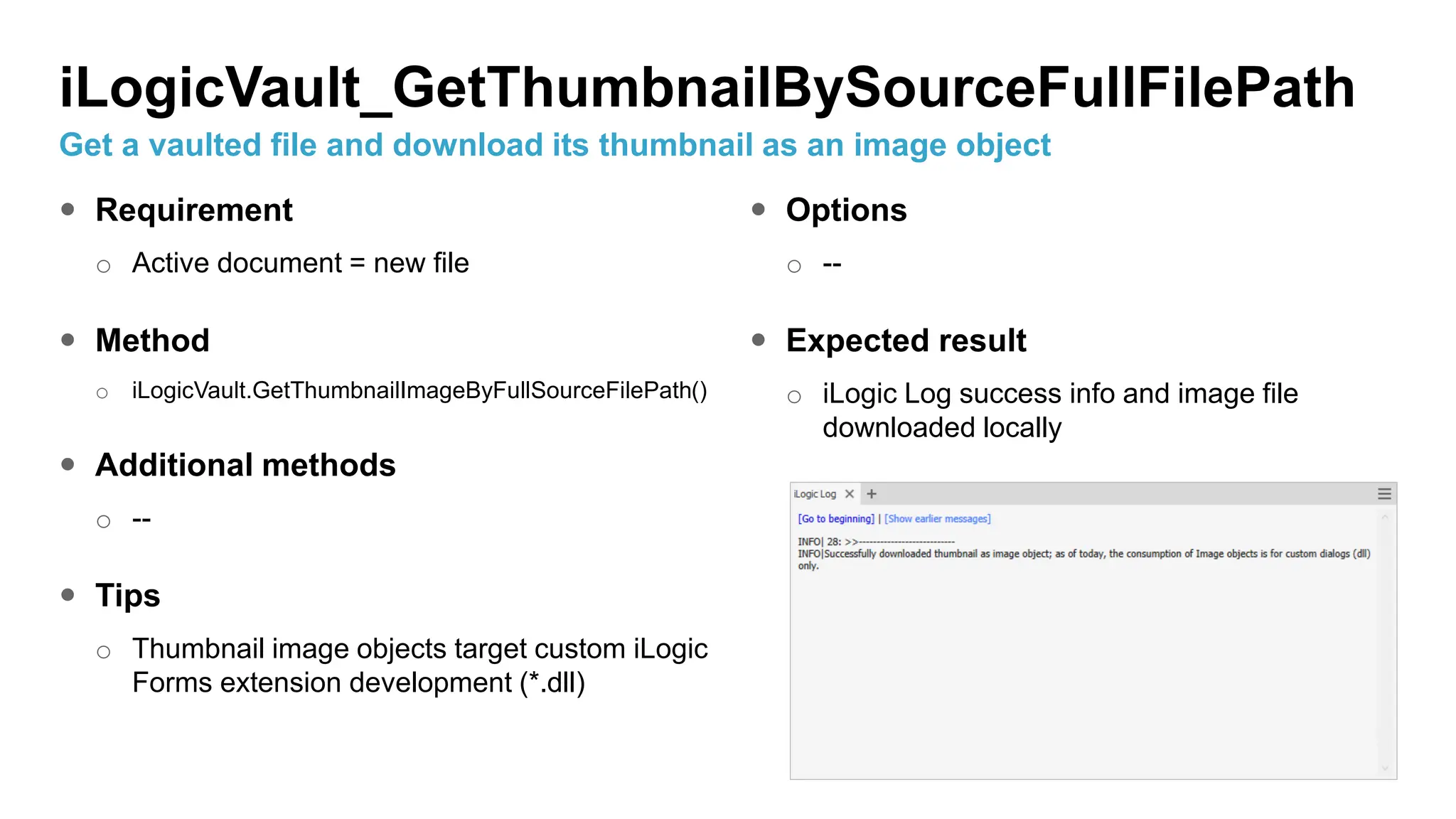1456x819 pixels.
Task: Follow the Go to beginning link
Action: click(x=836, y=518)
